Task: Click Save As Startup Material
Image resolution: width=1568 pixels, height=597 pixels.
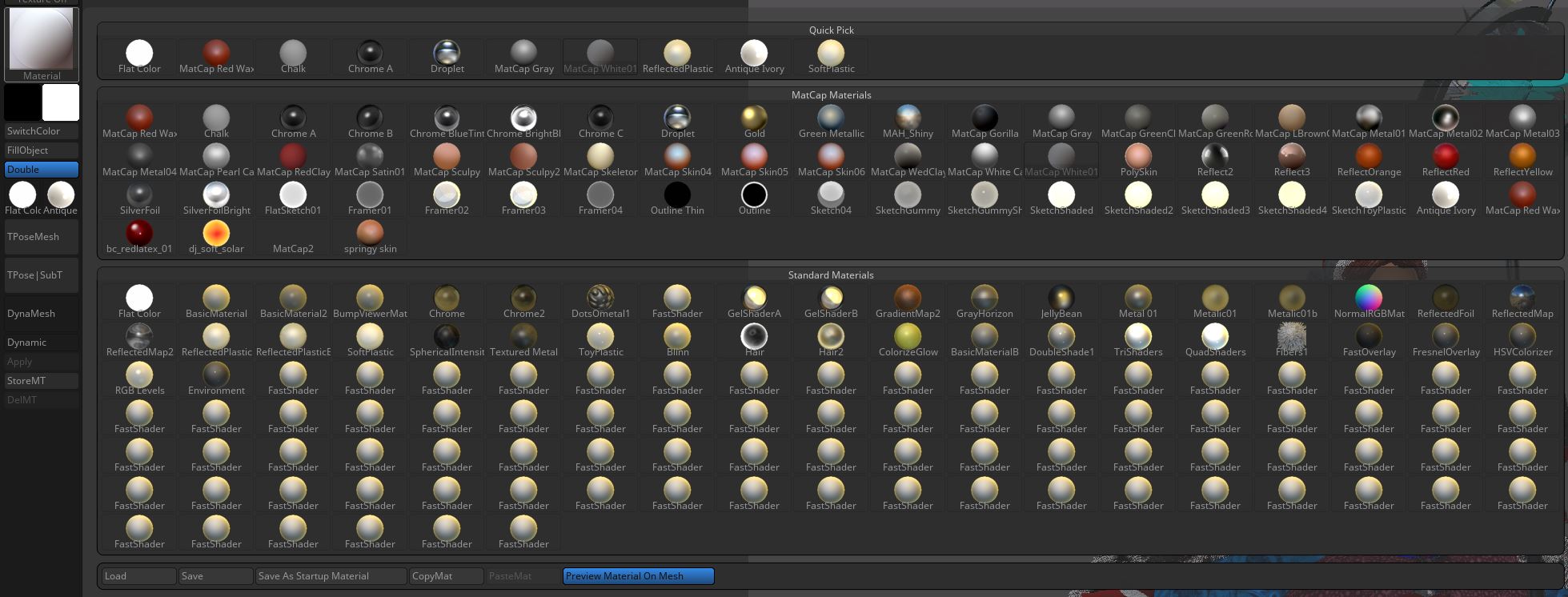Action: tap(331, 576)
